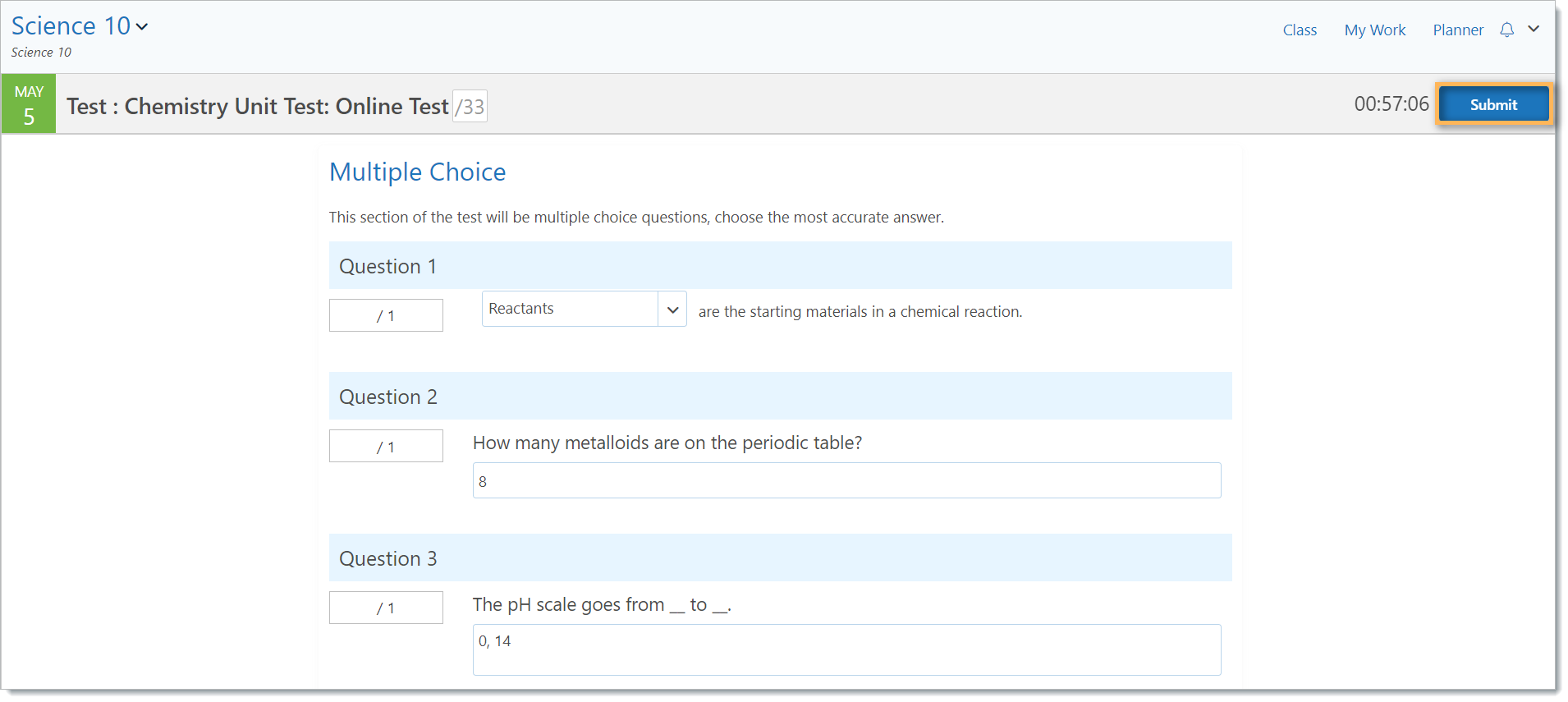Select the Question 3 score box
The width and height of the screenshot is (1568, 702).
[x=386, y=608]
